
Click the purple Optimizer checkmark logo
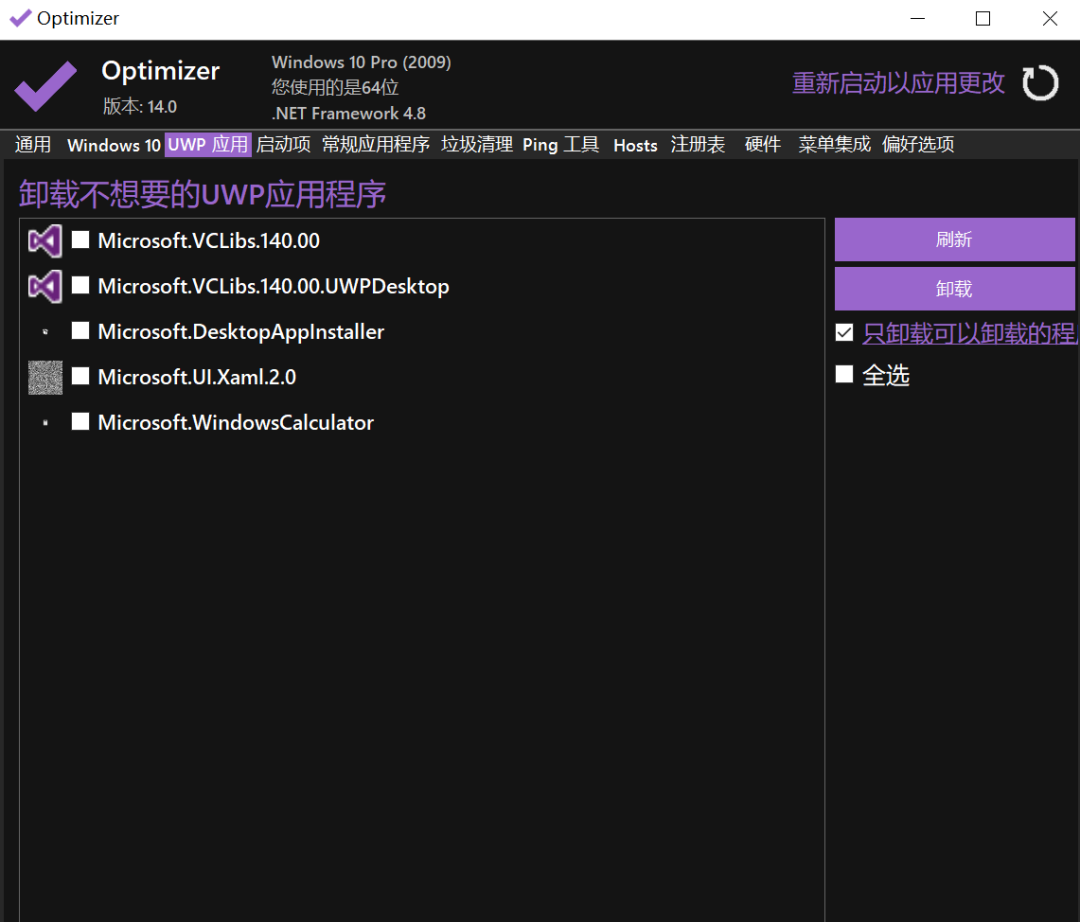pyautogui.click(x=45, y=85)
